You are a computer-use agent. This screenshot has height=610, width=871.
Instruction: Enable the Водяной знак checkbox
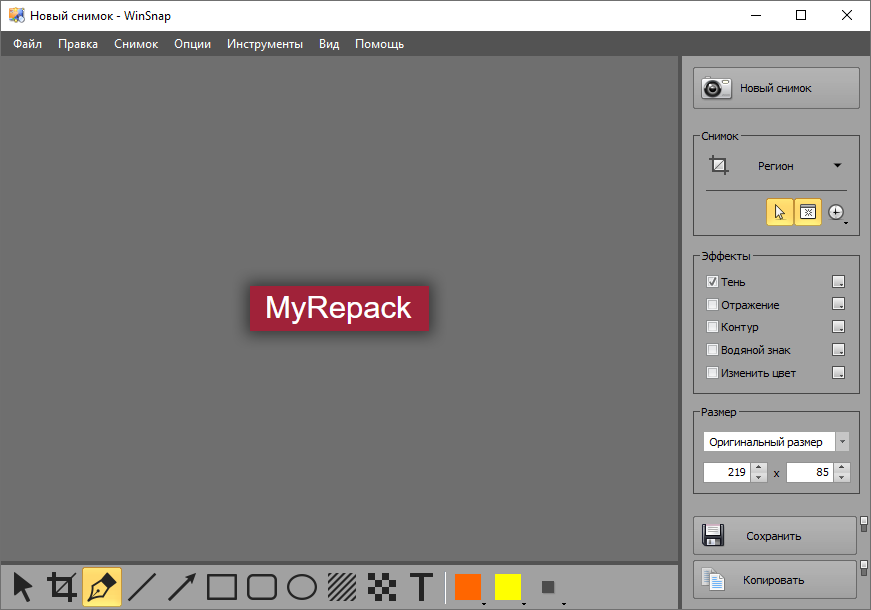point(713,350)
